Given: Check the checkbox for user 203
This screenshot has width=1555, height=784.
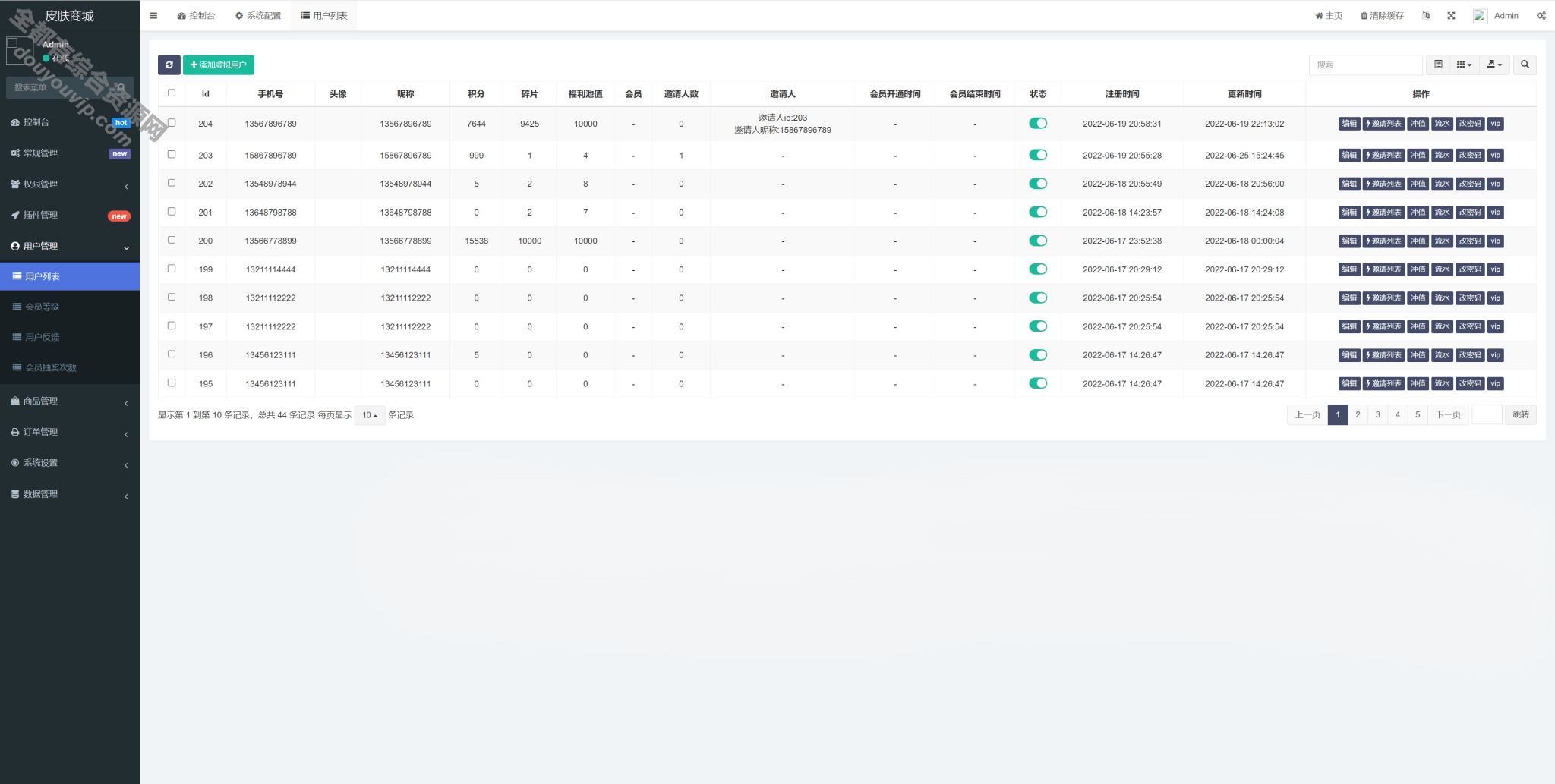Looking at the screenshot, I should click(172, 155).
